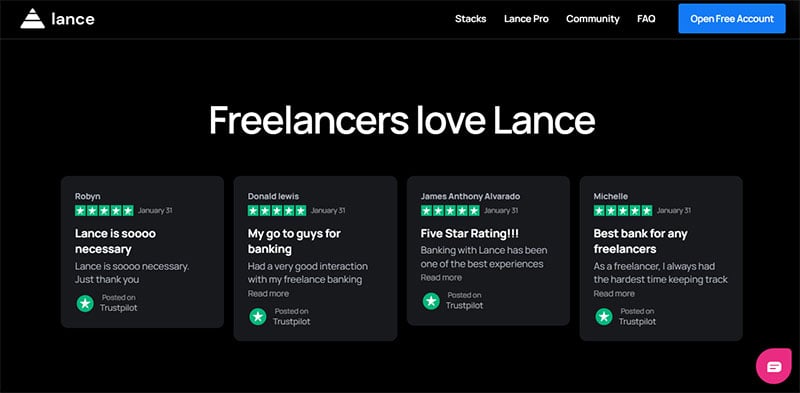The image size is (800, 393).
Task: Click the "Lance is soooo necessary" review title
Action: coord(115,241)
